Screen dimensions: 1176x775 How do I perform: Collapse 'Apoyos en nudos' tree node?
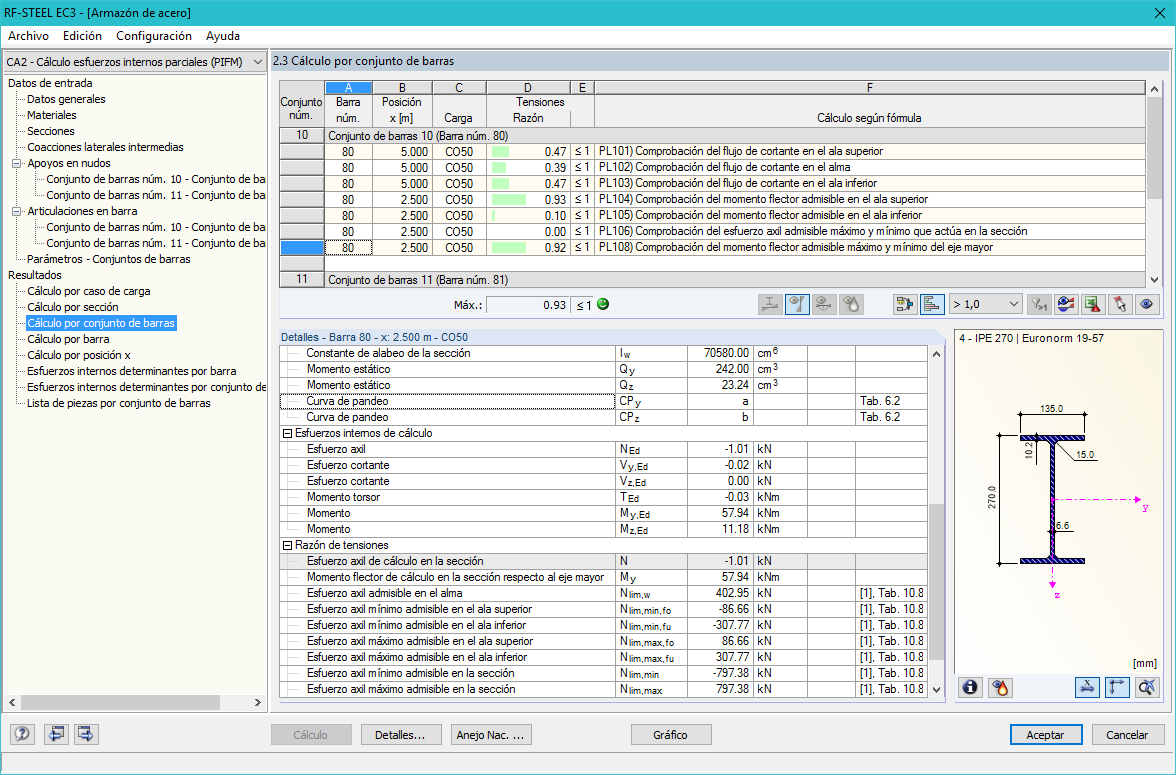(x=16, y=164)
